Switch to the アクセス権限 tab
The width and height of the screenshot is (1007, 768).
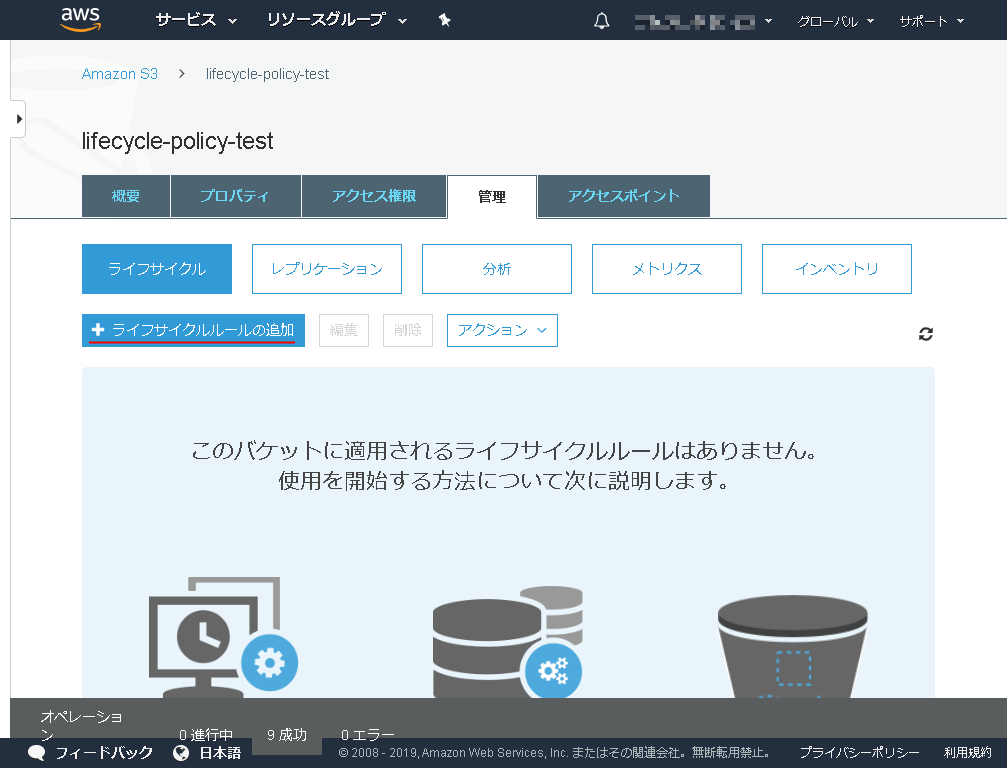point(374,196)
